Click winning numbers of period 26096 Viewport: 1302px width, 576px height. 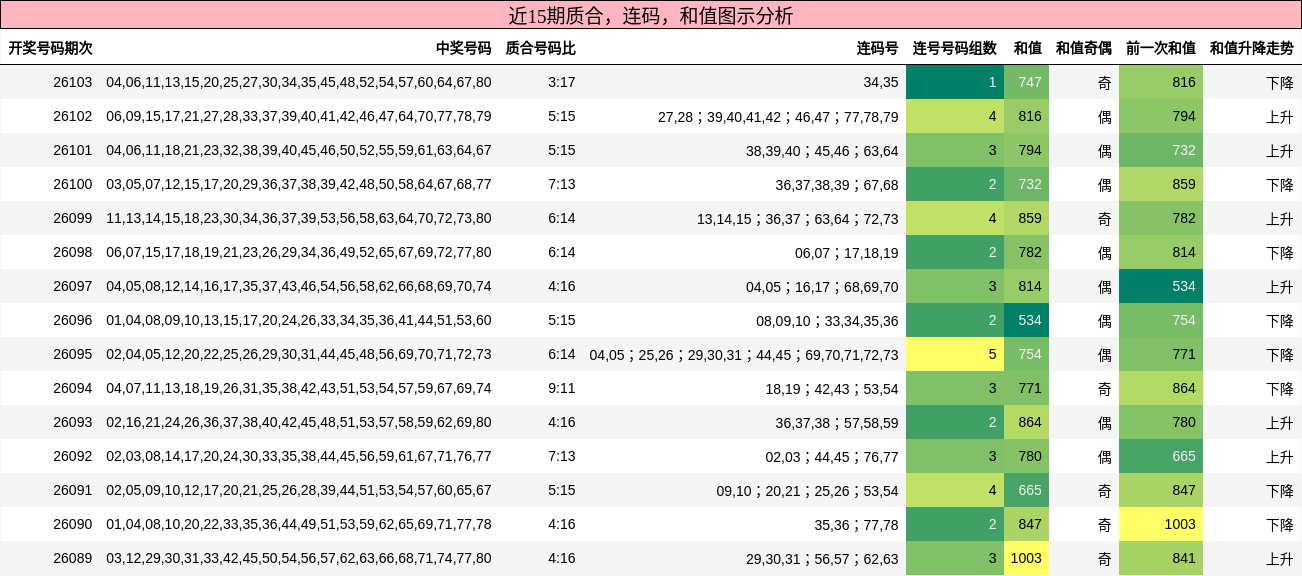[x=299, y=320]
